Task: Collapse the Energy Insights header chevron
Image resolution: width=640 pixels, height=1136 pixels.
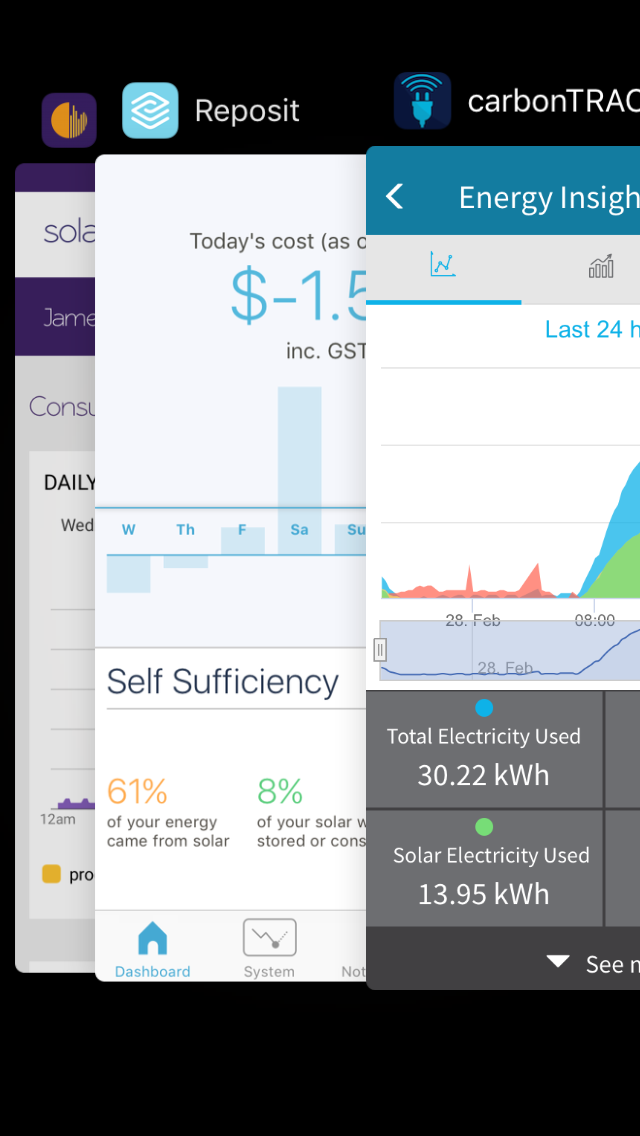Action: pyautogui.click(x=395, y=197)
